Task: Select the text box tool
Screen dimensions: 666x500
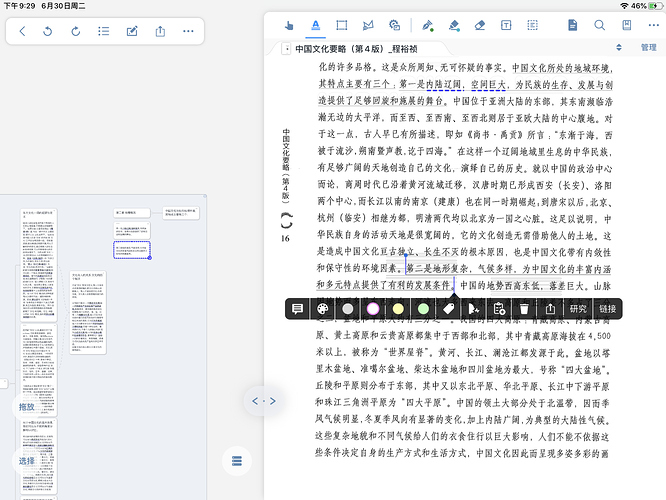Action: [506, 25]
